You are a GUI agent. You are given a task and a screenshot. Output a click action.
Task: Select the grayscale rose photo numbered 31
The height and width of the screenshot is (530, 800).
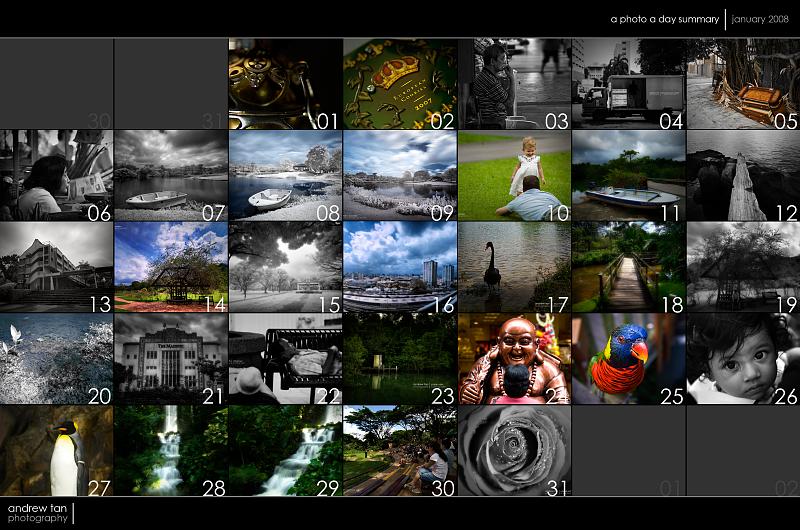tap(514, 450)
